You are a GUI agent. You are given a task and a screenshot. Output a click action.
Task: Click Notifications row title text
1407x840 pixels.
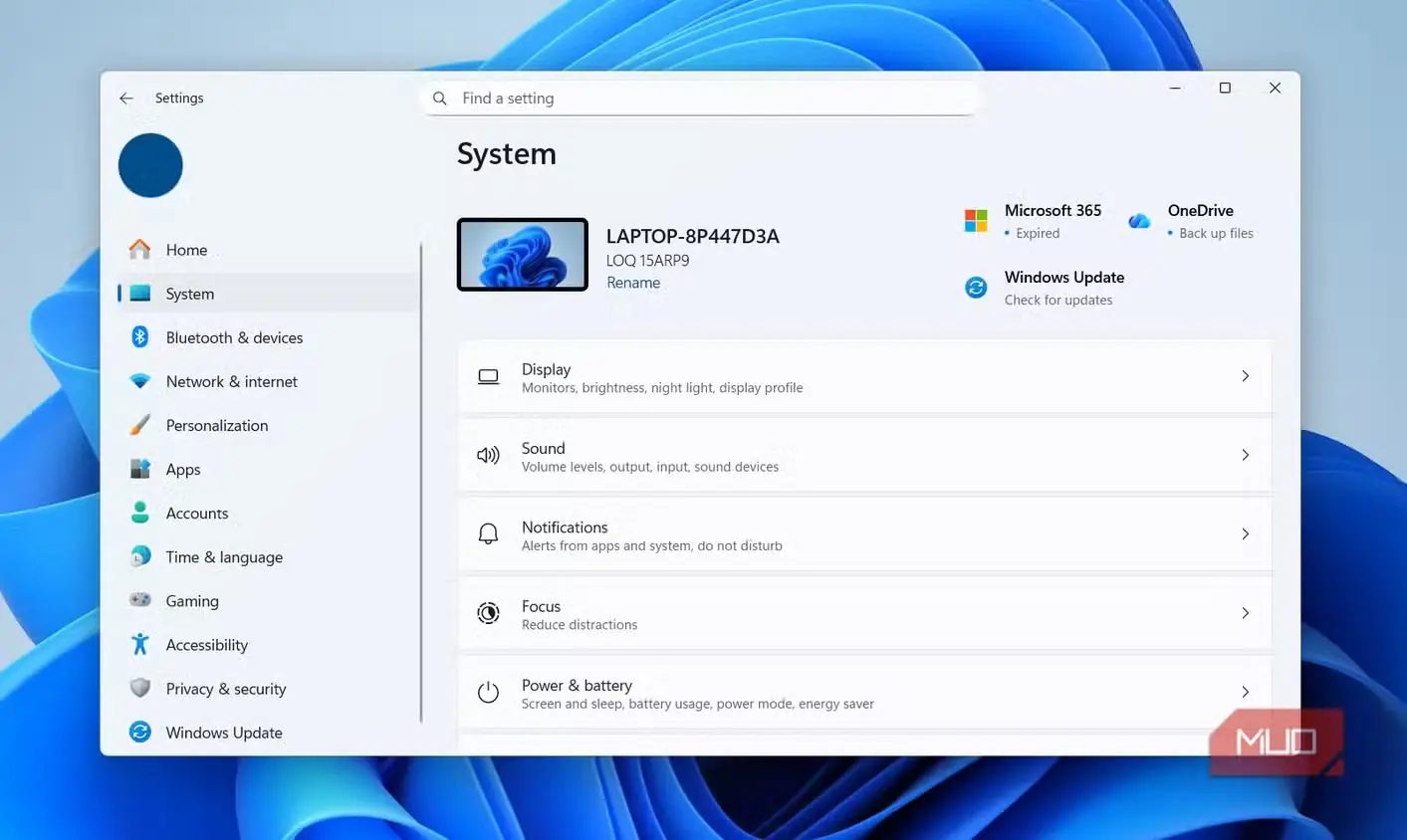565,527
